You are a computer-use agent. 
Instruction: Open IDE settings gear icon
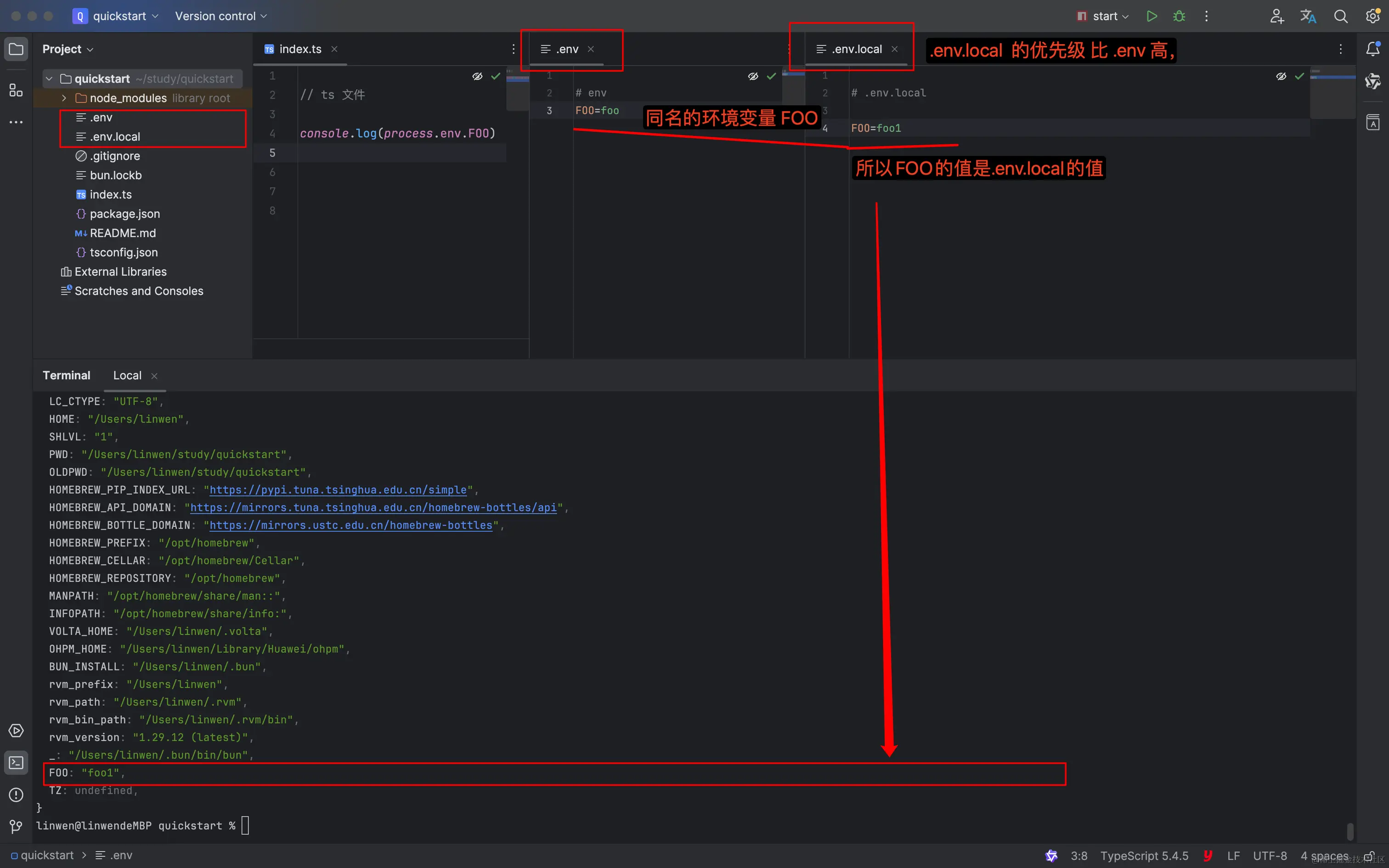click(1373, 16)
